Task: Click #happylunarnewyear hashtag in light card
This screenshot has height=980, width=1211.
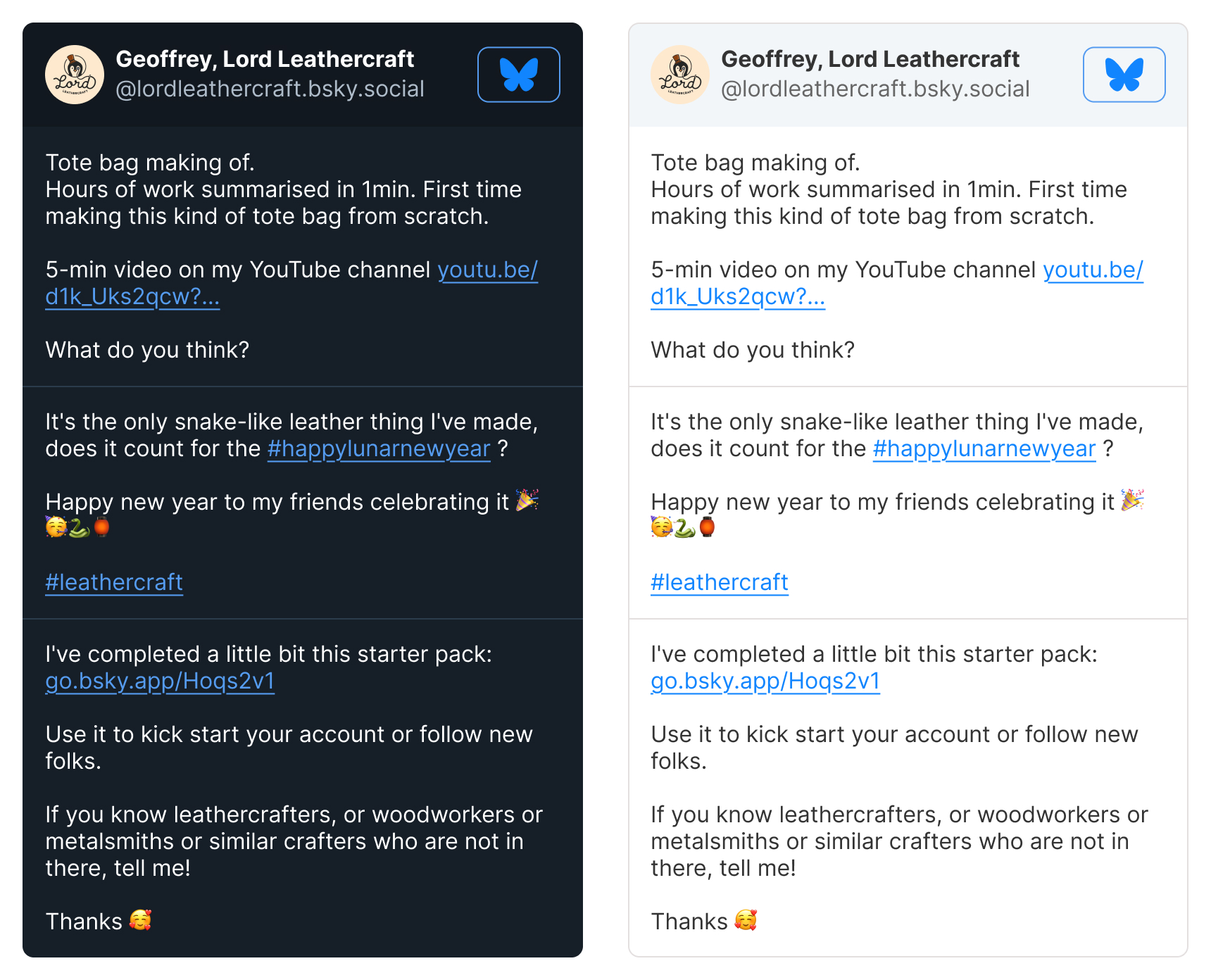Action: tap(984, 449)
